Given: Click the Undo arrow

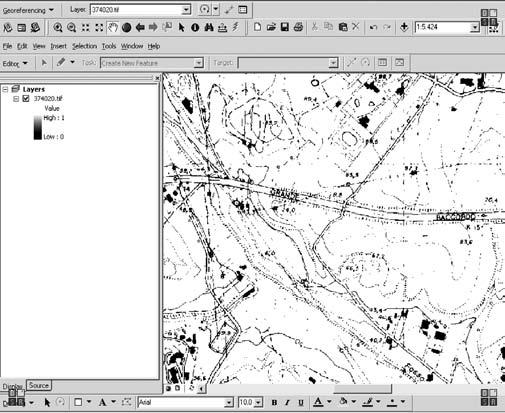Looking at the screenshot, I should (x=373, y=27).
